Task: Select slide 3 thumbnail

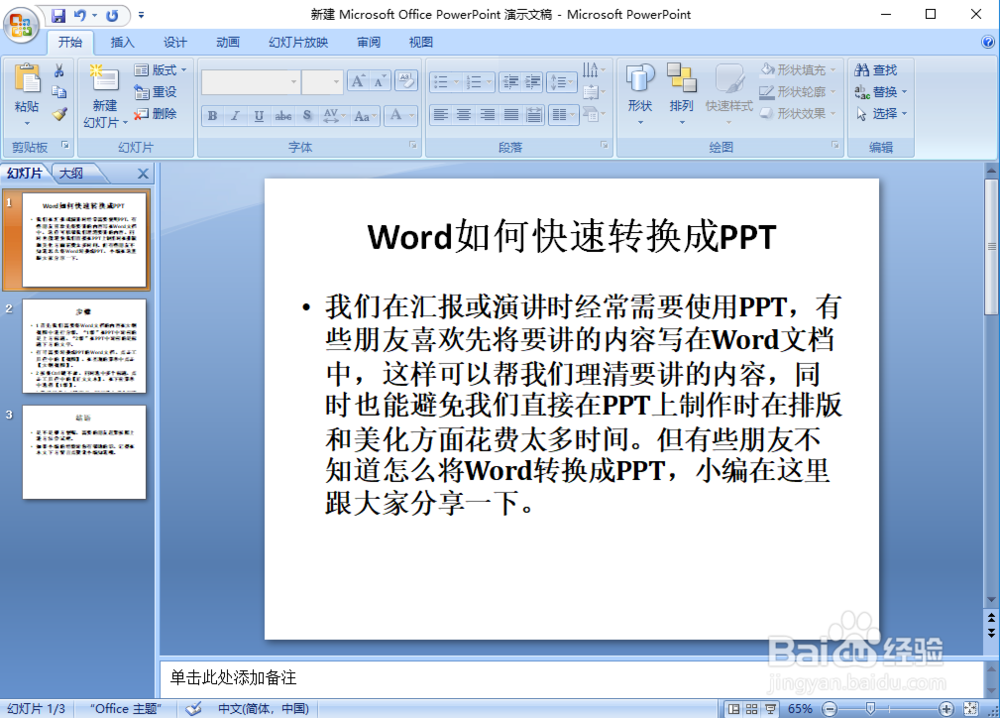Action: (x=84, y=452)
